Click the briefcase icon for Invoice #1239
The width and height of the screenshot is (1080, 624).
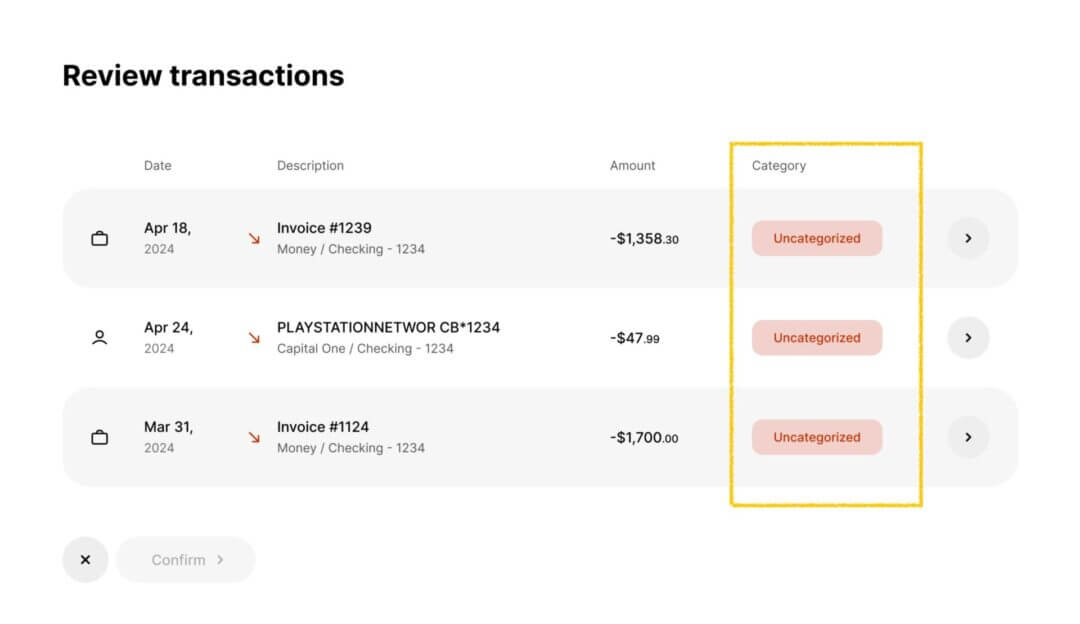tap(99, 238)
